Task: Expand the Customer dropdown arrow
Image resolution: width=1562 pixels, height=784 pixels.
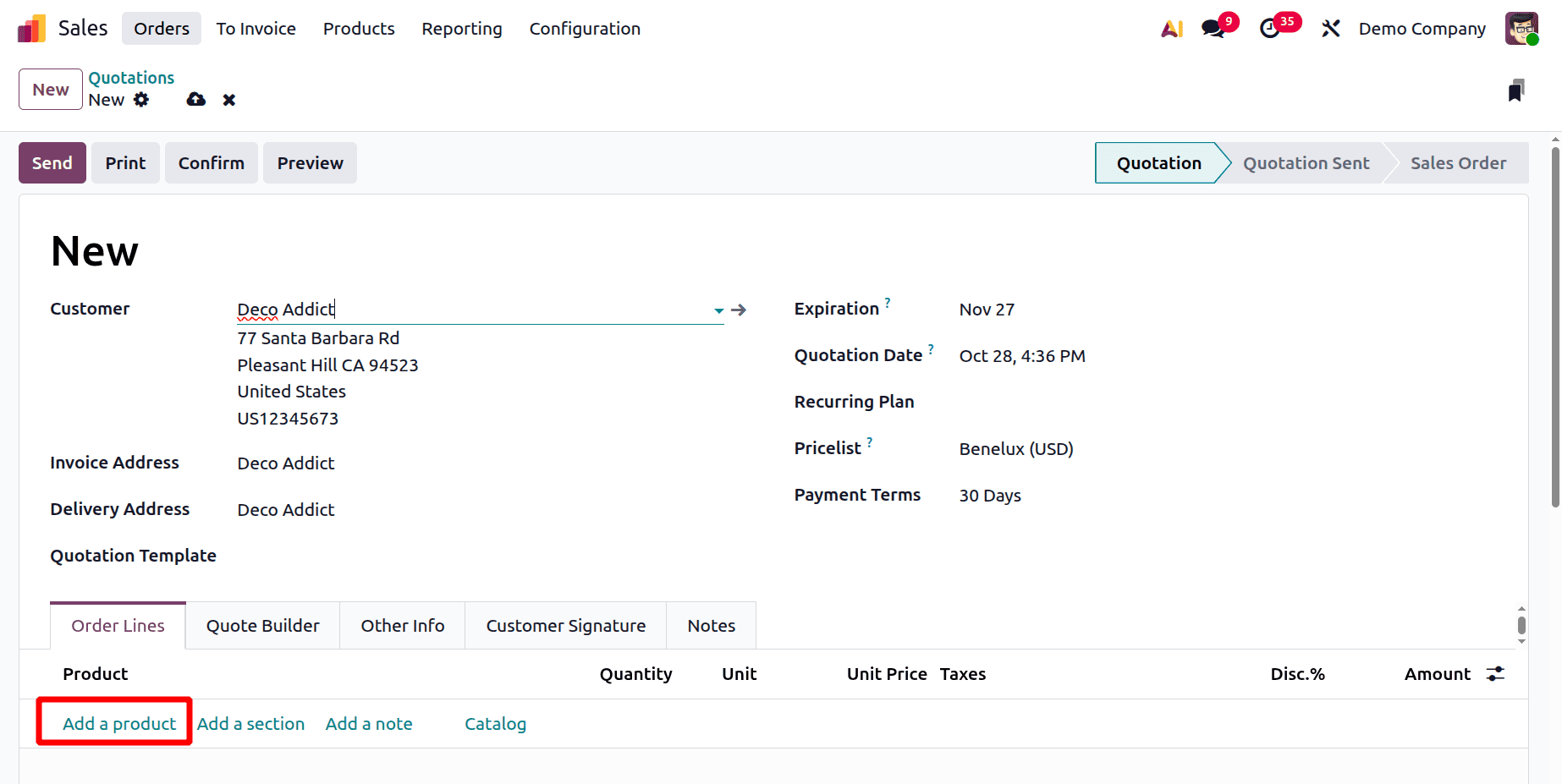Action: [718, 311]
